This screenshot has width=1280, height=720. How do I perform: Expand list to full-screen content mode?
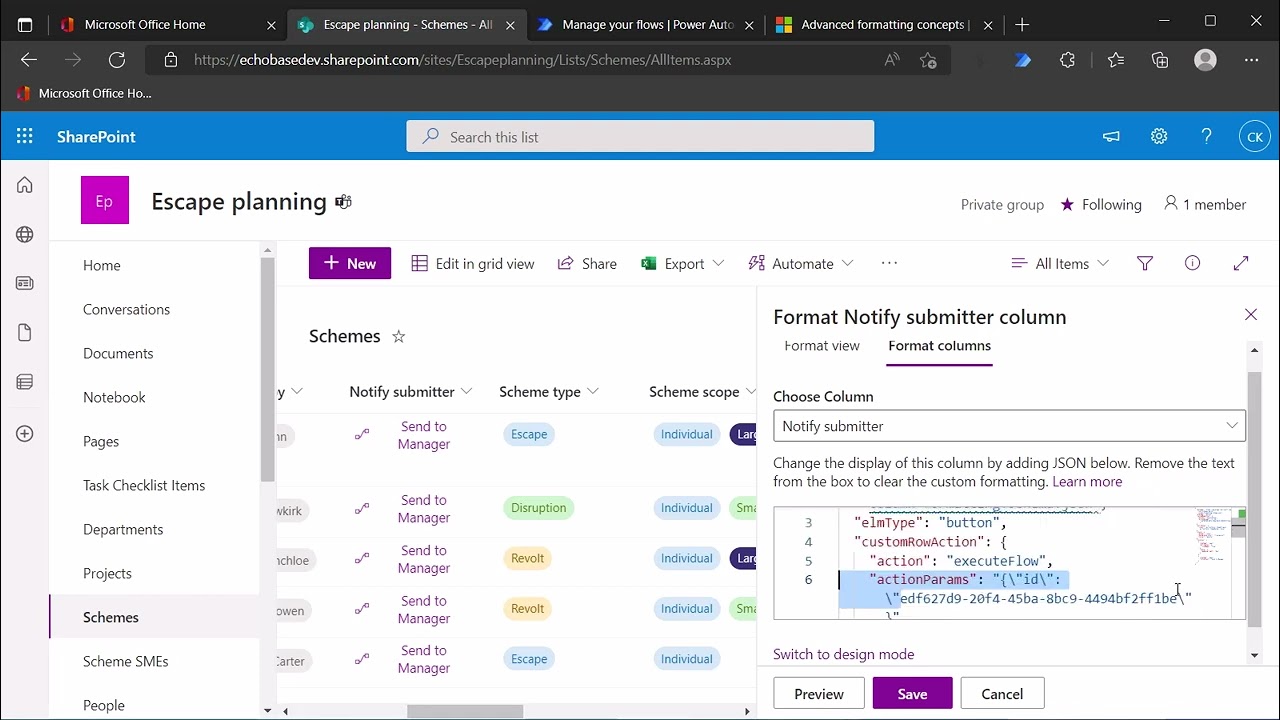point(1241,264)
